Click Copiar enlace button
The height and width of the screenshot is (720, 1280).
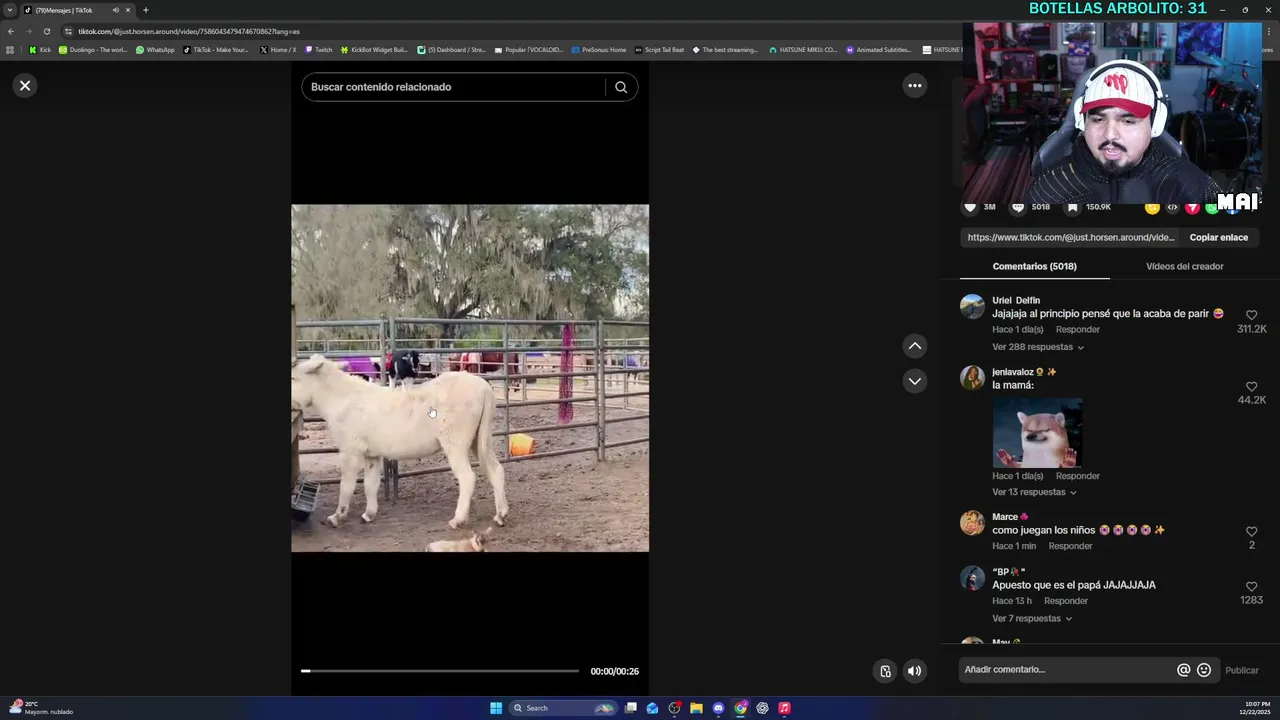(x=1218, y=237)
